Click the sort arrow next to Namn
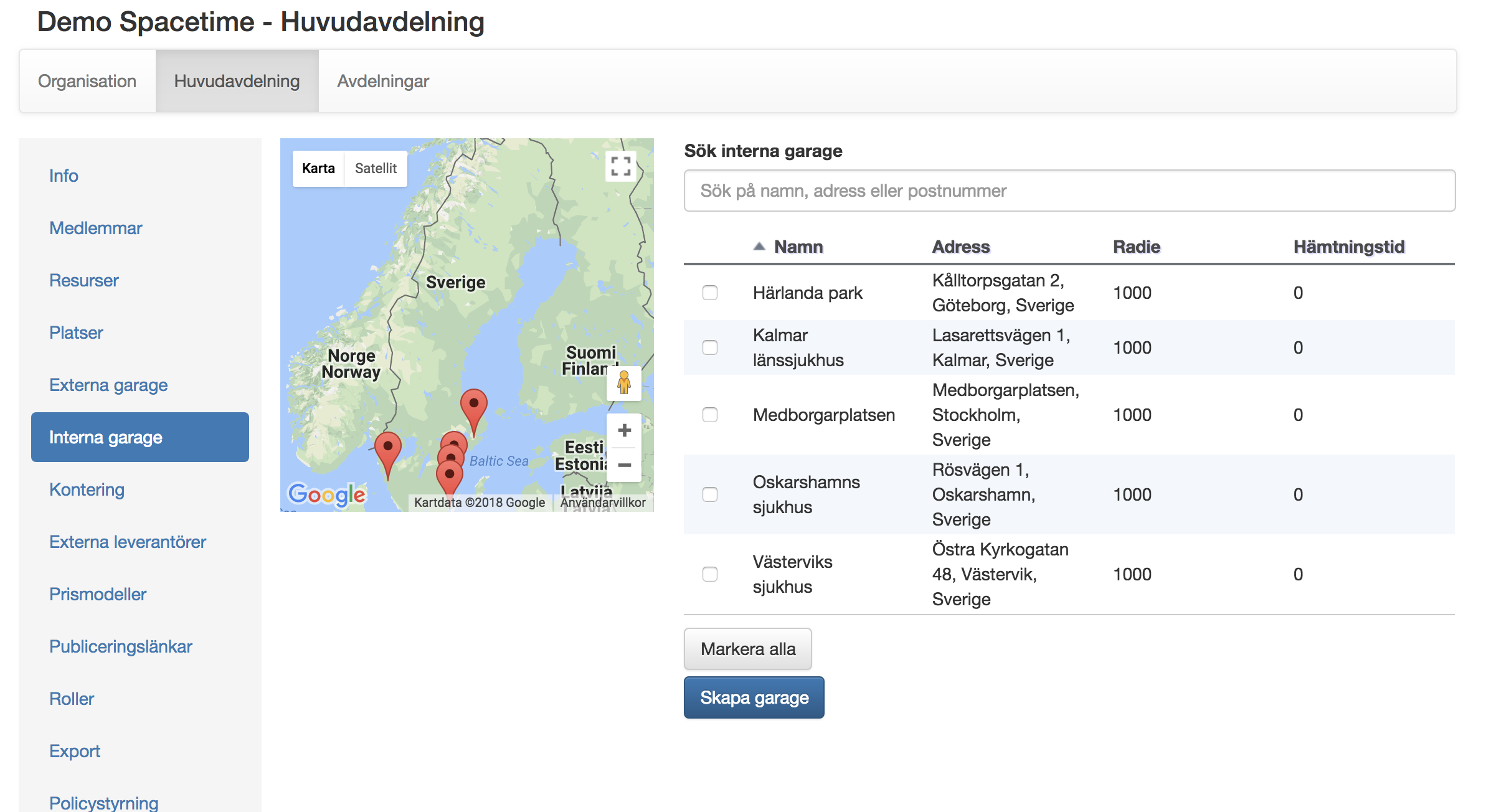This screenshot has width=1491, height=812. pyautogui.click(x=759, y=247)
